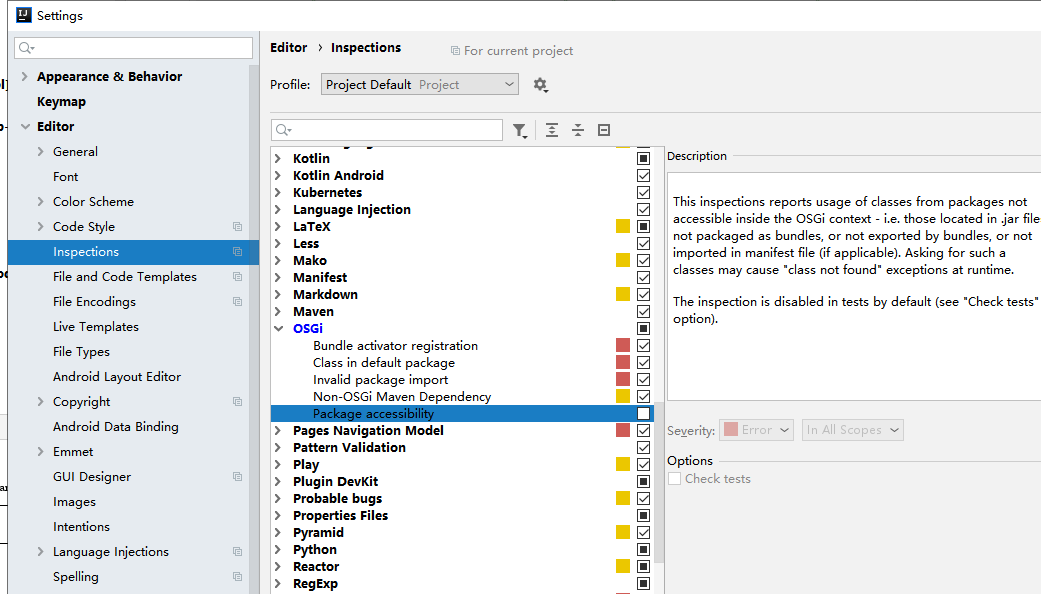This screenshot has width=1041, height=594.
Task: Click the inspections search magnifier icon
Action: click(x=283, y=130)
